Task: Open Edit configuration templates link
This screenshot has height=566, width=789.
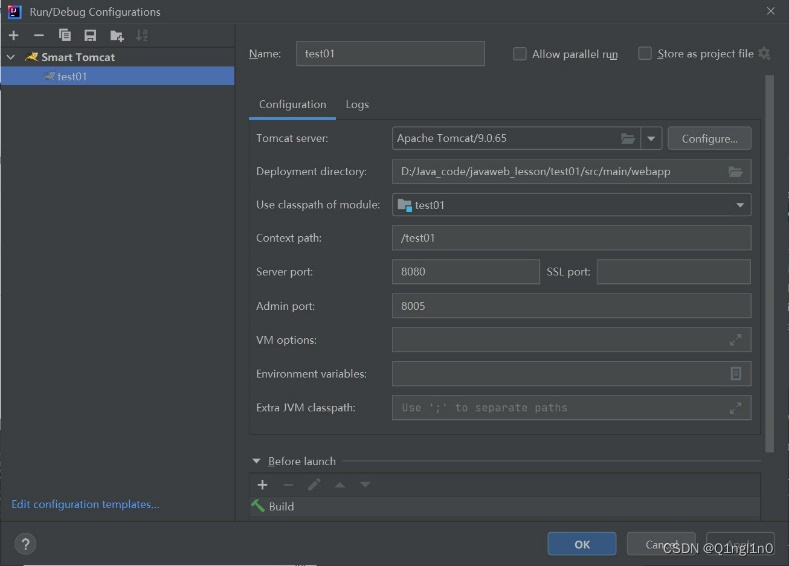Action: click(85, 504)
